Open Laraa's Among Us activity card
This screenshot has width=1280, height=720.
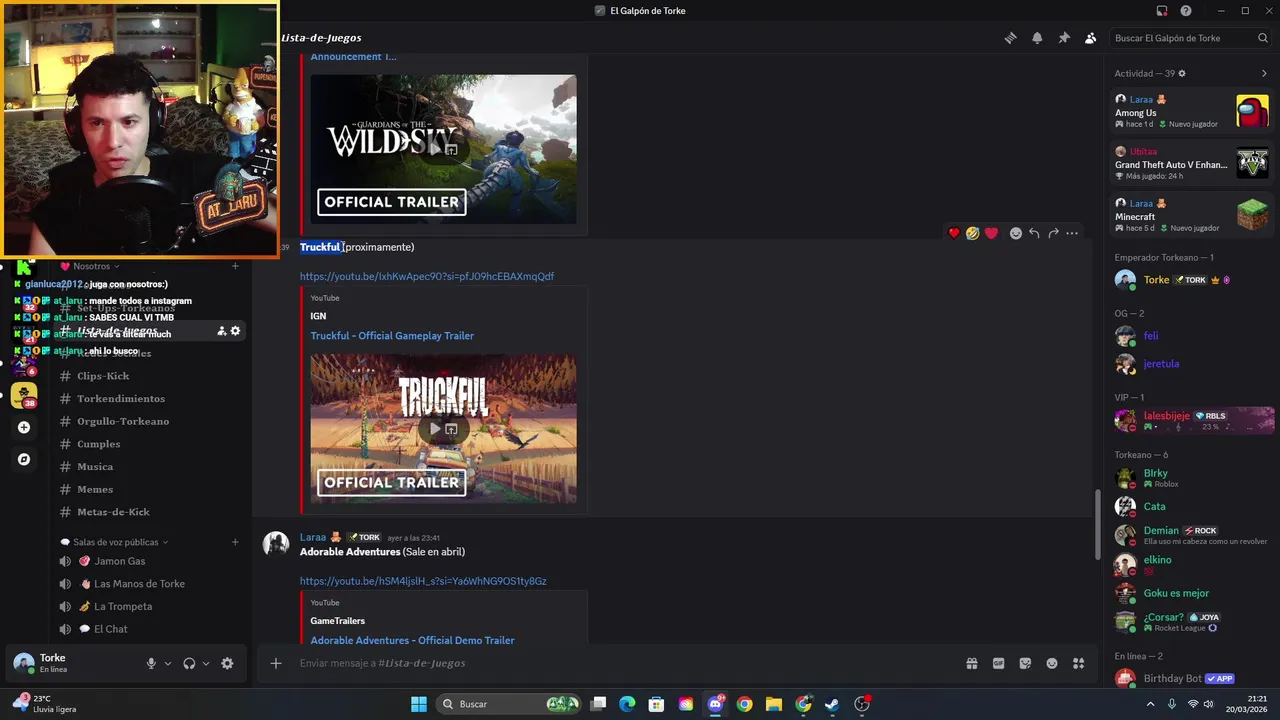[x=1193, y=112]
